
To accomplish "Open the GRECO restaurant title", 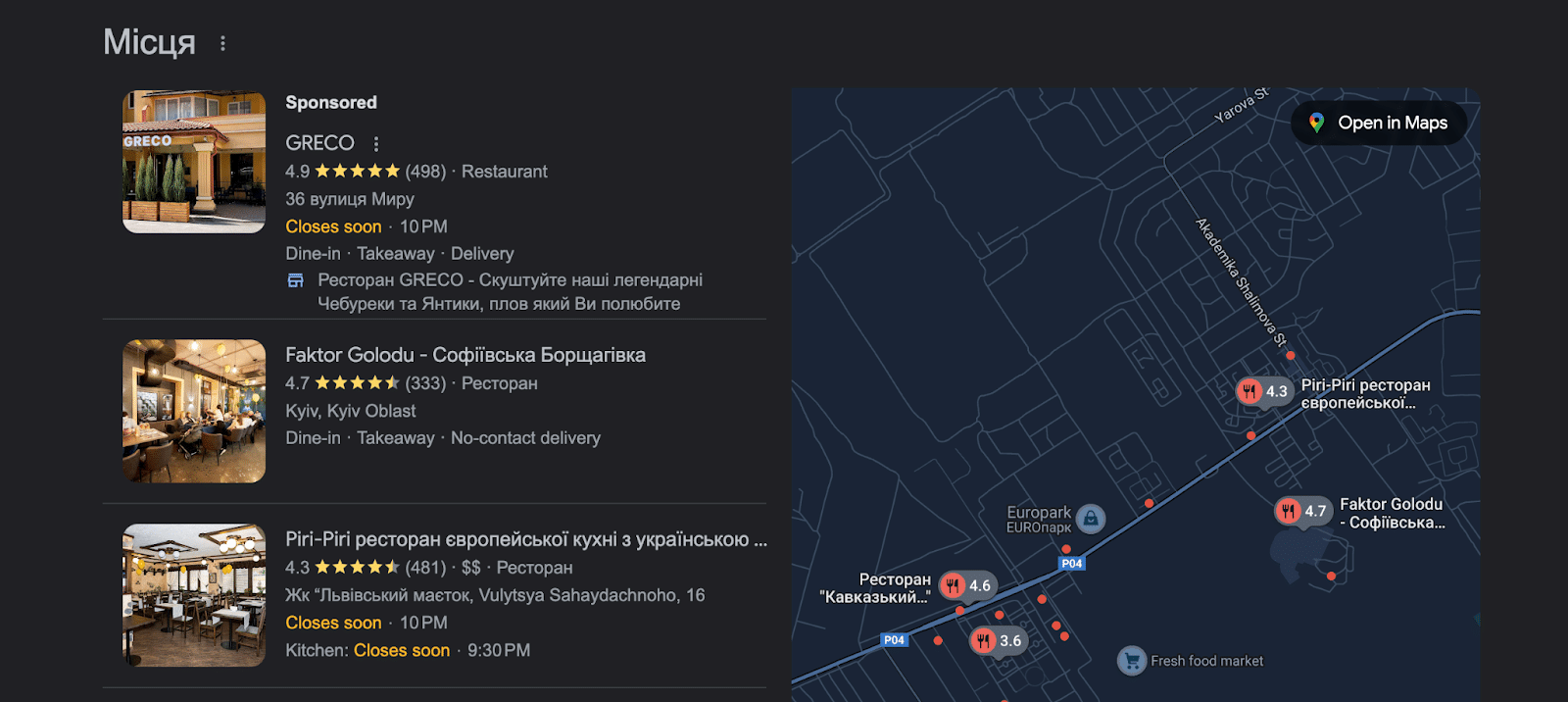I will point(319,143).
